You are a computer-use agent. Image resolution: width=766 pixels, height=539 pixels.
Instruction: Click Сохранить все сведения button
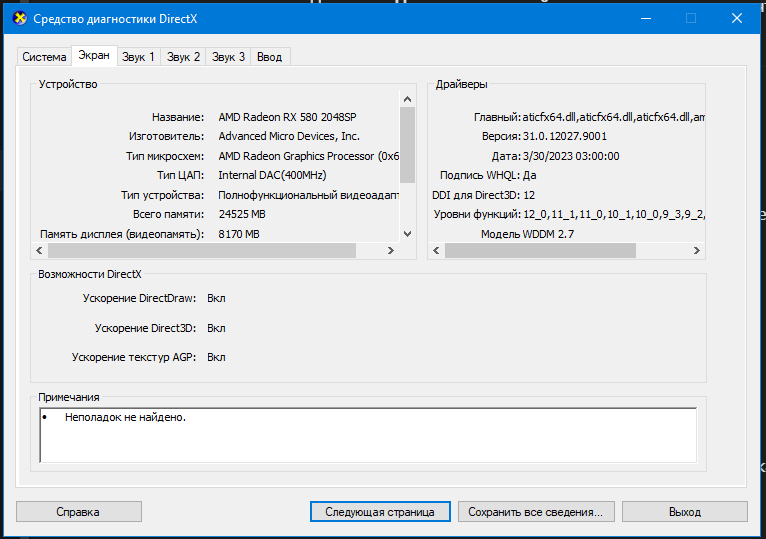click(535, 511)
